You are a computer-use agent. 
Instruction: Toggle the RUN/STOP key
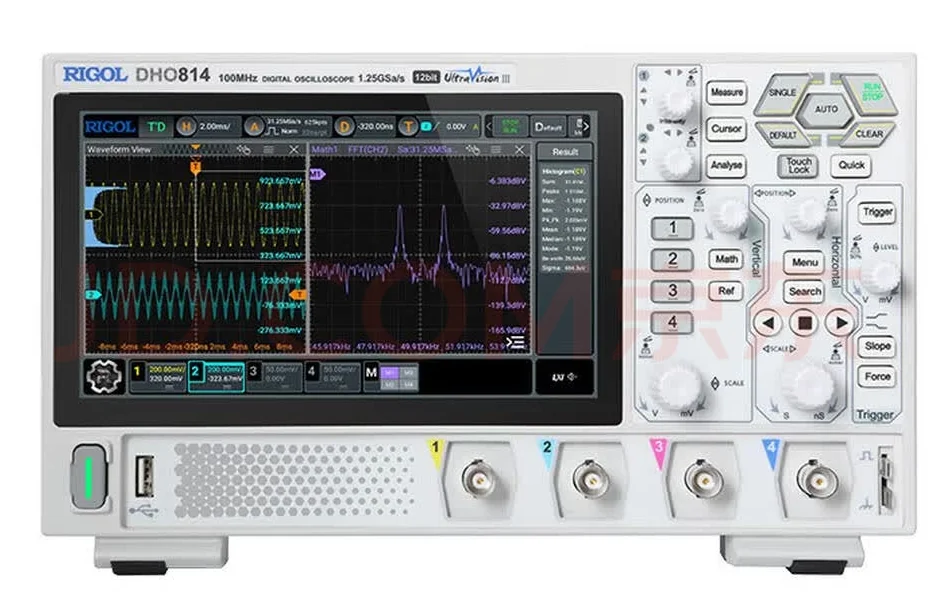(870, 93)
